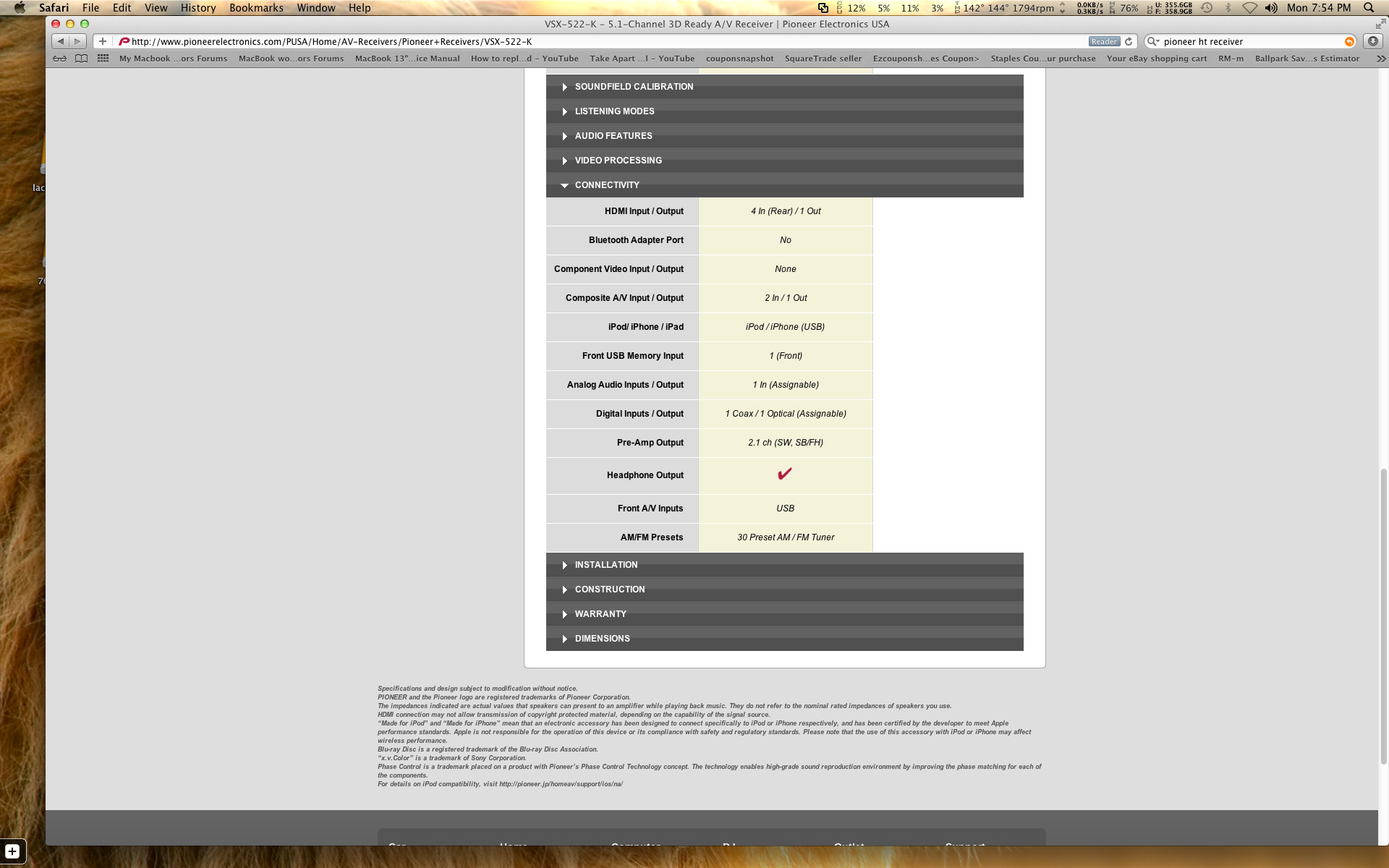
Task: Open Ballpark Savings Estimator bookmark
Action: 1307,59
